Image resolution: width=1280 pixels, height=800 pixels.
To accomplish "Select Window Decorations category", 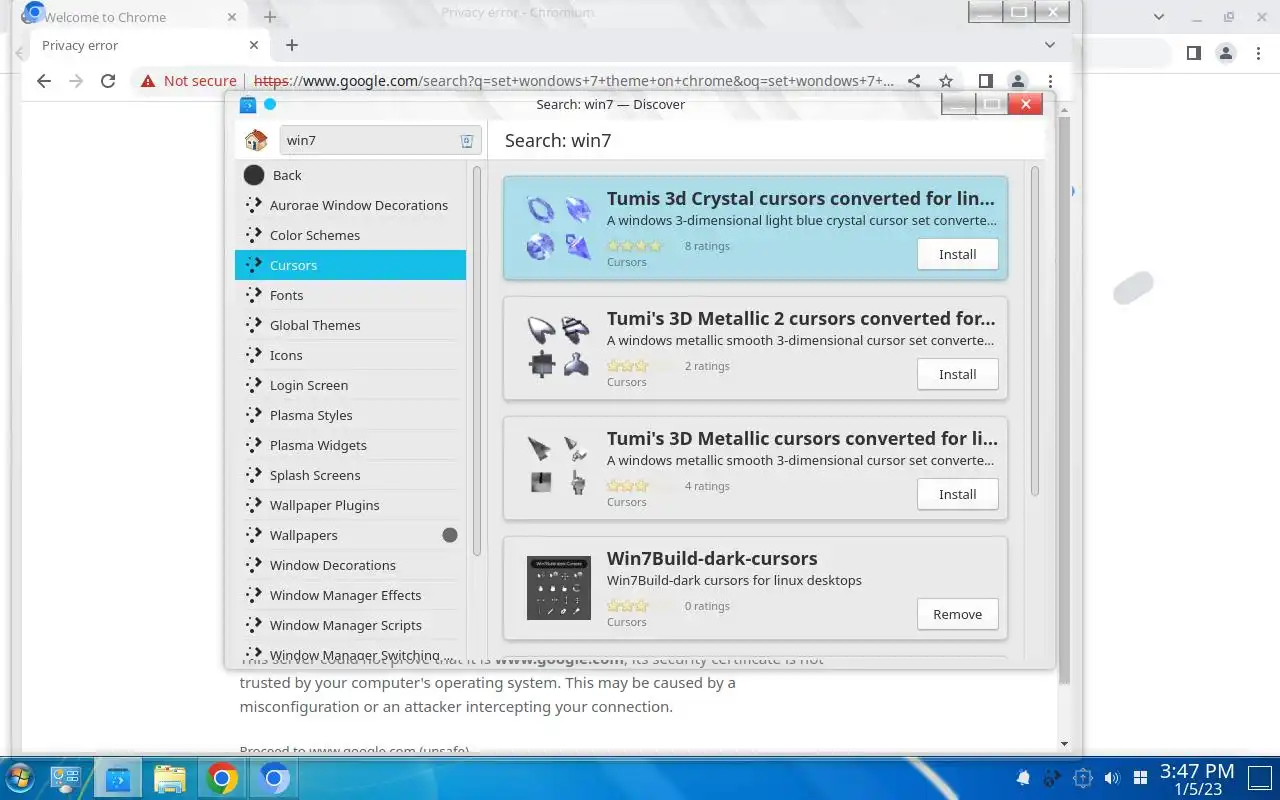I will point(350,565).
